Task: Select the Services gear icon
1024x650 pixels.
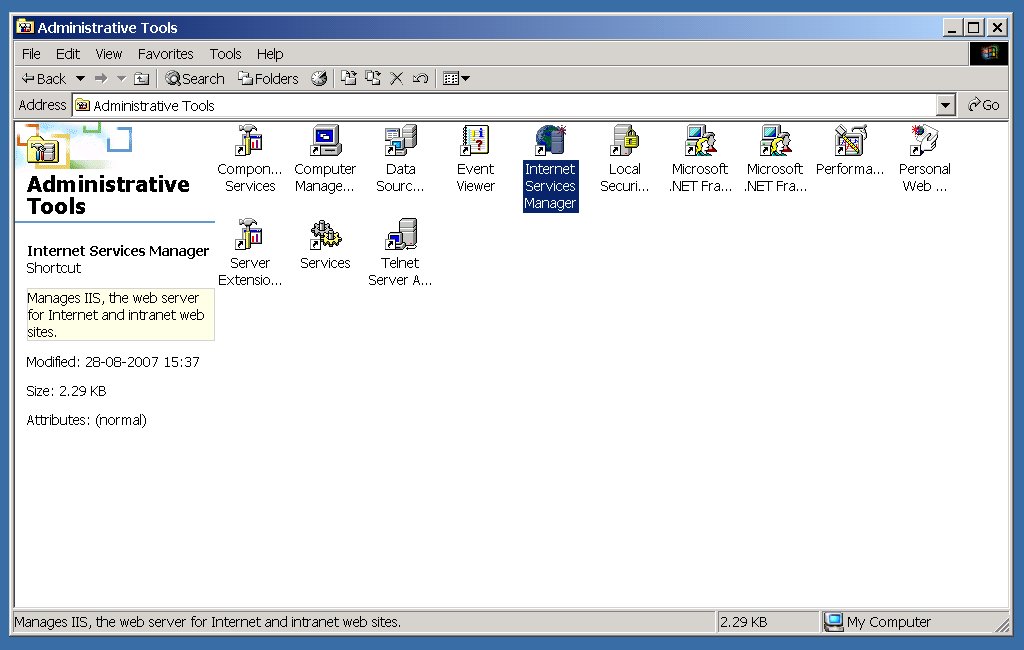Action: (325, 244)
